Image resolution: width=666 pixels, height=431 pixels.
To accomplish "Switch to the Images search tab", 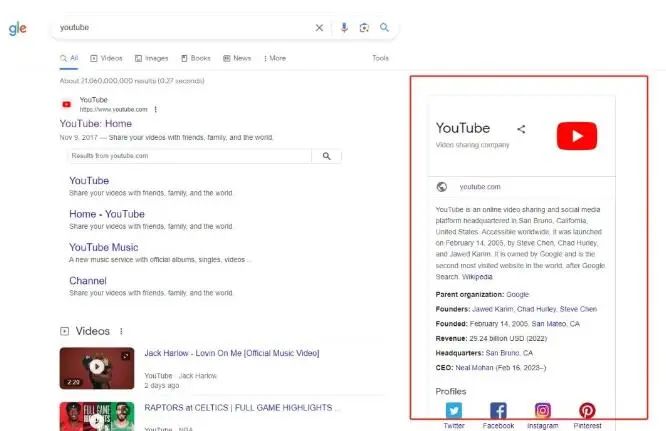I will click(151, 58).
